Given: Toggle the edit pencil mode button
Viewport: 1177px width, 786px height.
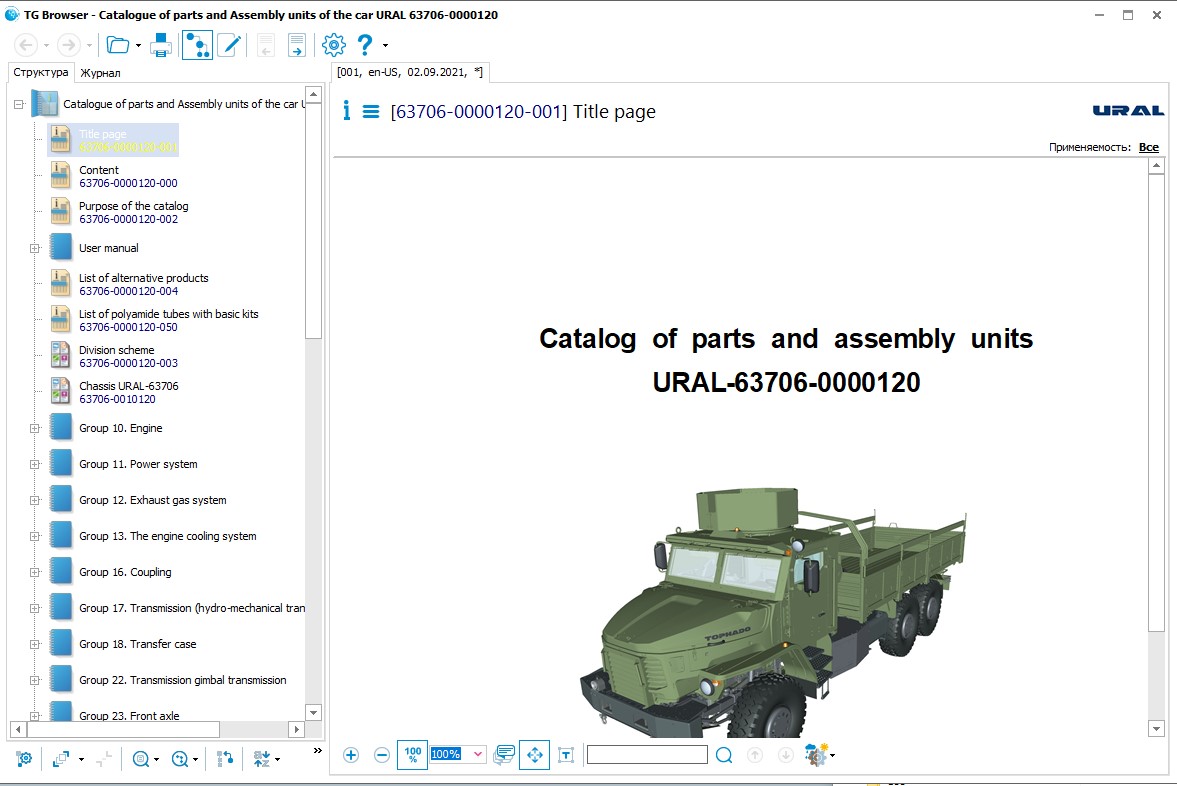Looking at the screenshot, I should pos(230,45).
